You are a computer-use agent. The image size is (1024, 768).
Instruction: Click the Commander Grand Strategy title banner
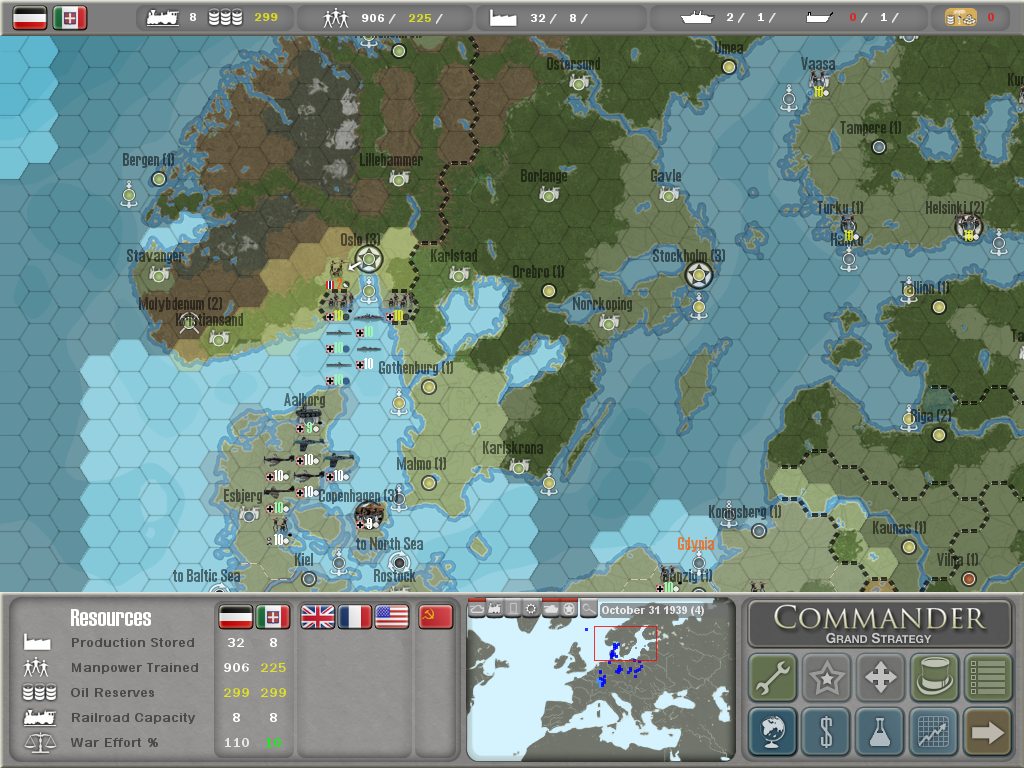[879, 624]
